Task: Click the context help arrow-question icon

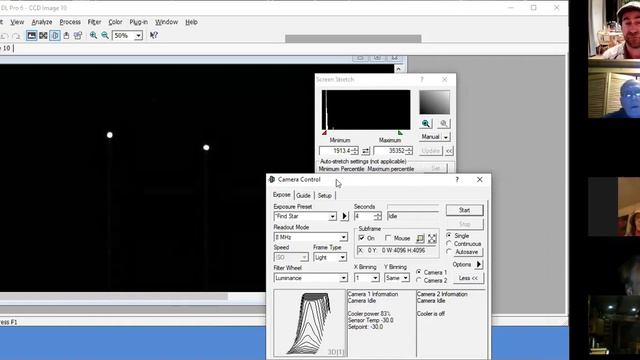Action: point(153,36)
